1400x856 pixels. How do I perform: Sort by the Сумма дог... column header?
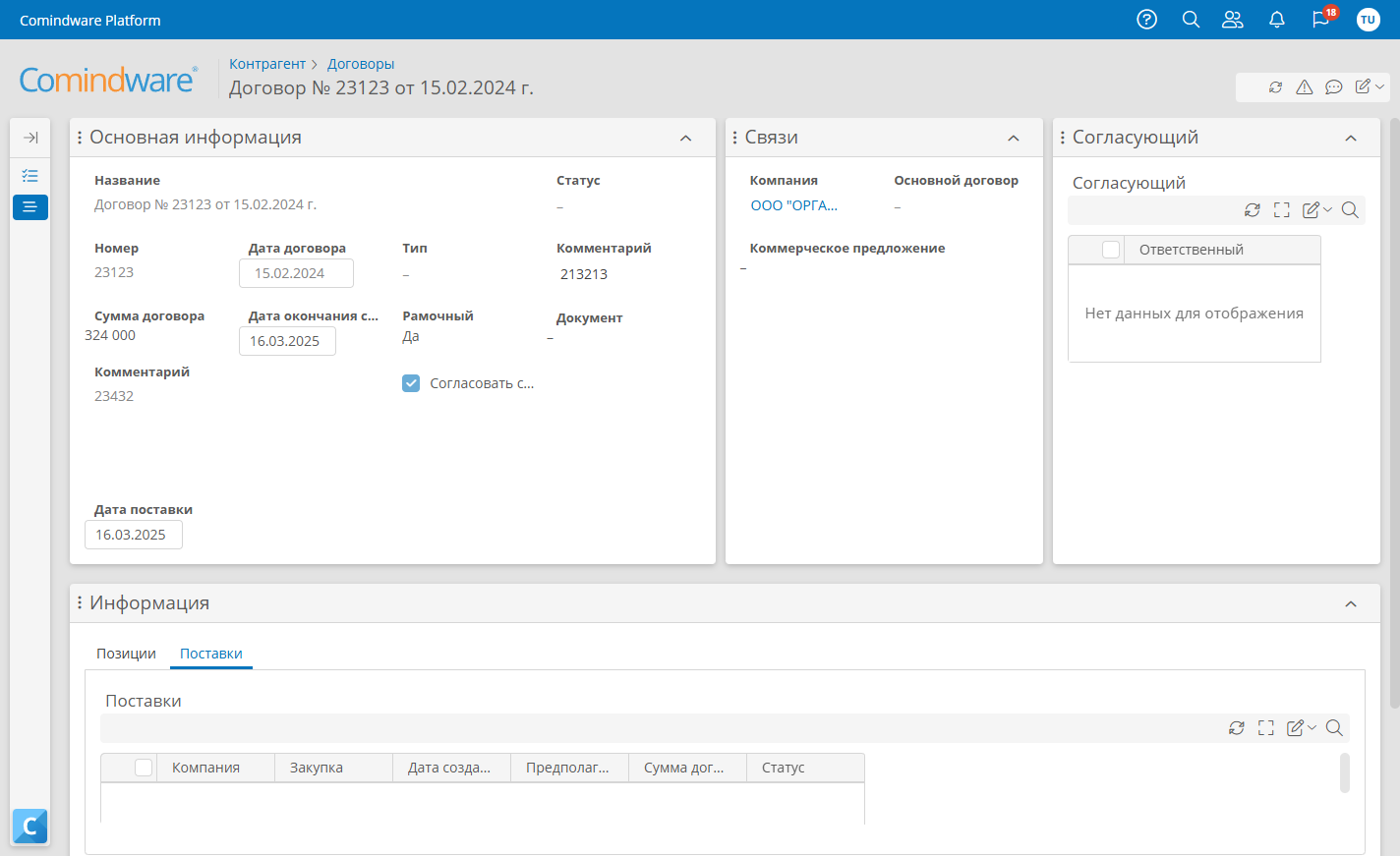point(687,768)
